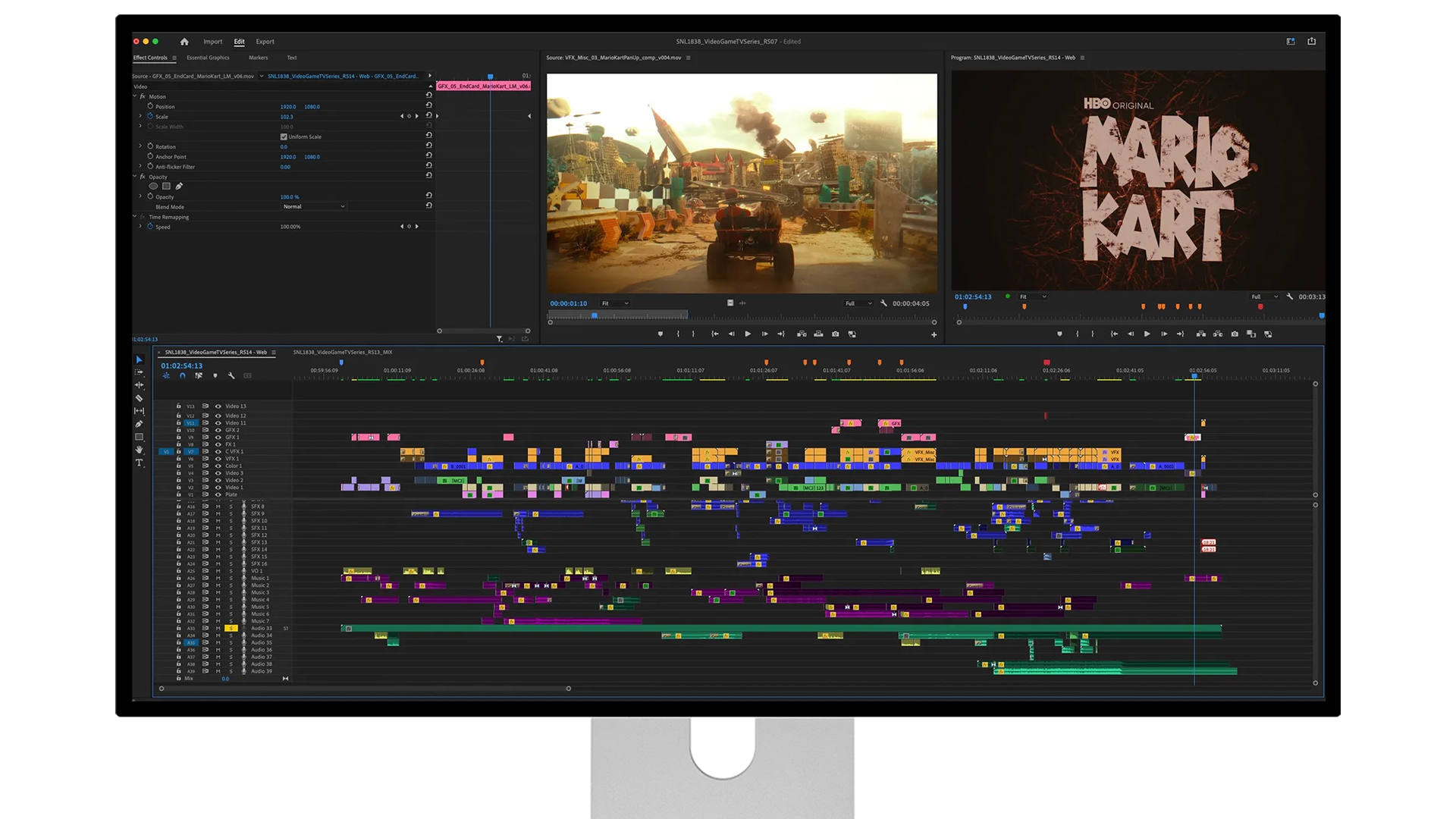Switch to the Export tab
The image size is (1456, 819).
pos(265,42)
